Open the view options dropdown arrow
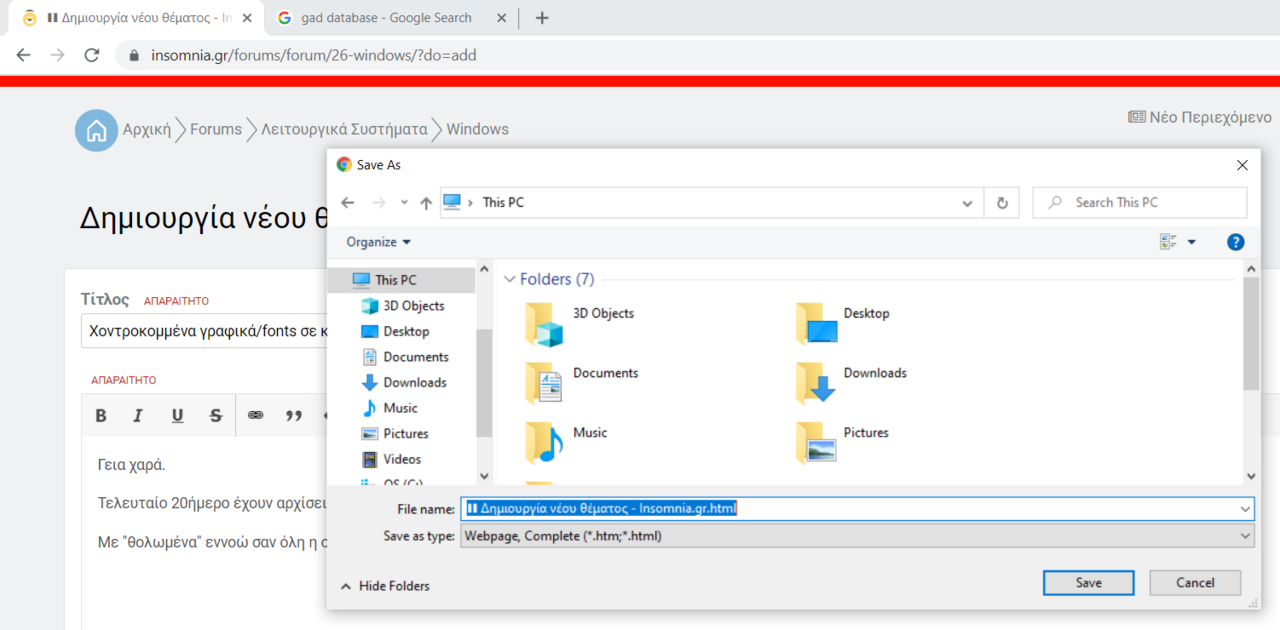Viewport: 1280px width, 630px height. click(1191, 242)
